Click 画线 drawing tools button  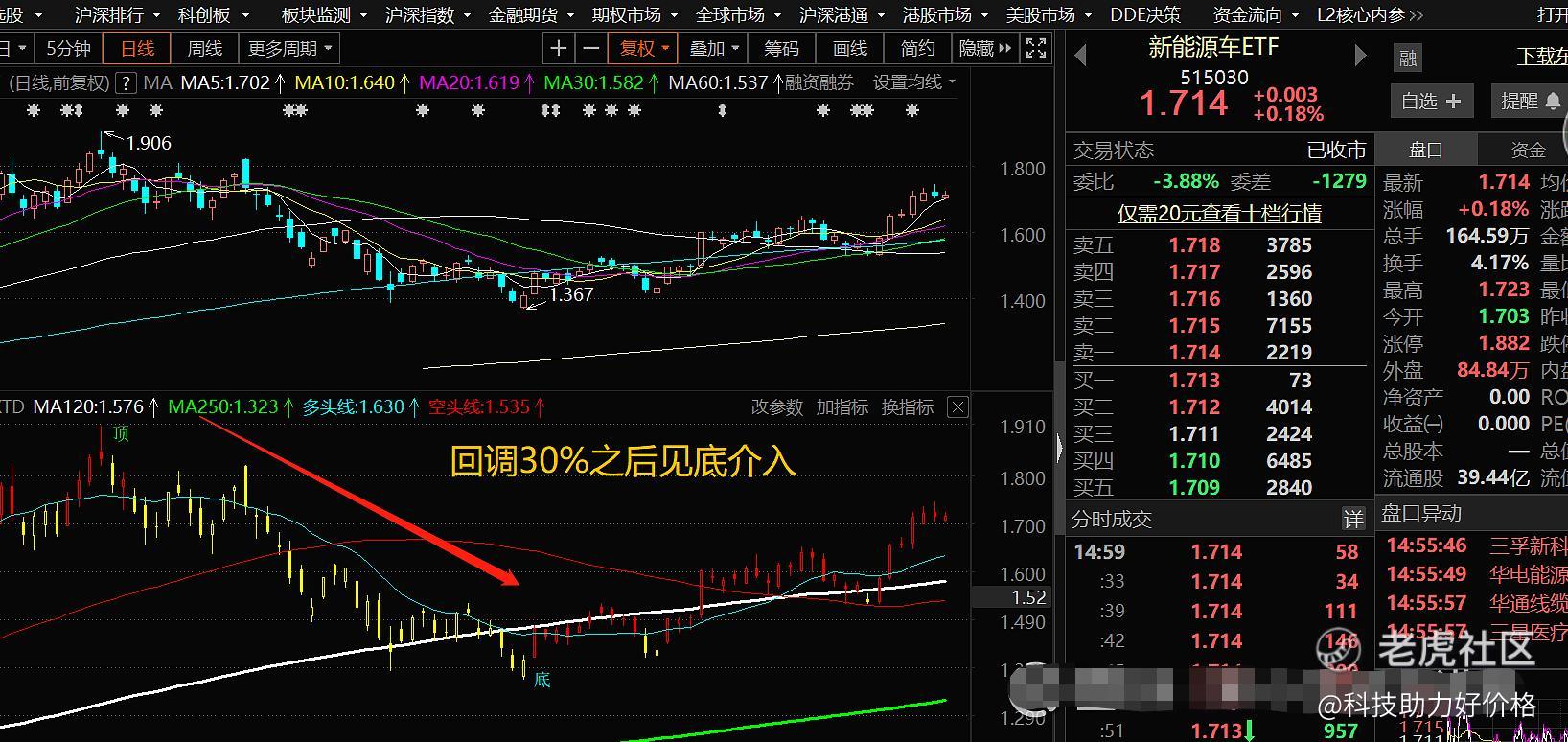pos(850,48)
